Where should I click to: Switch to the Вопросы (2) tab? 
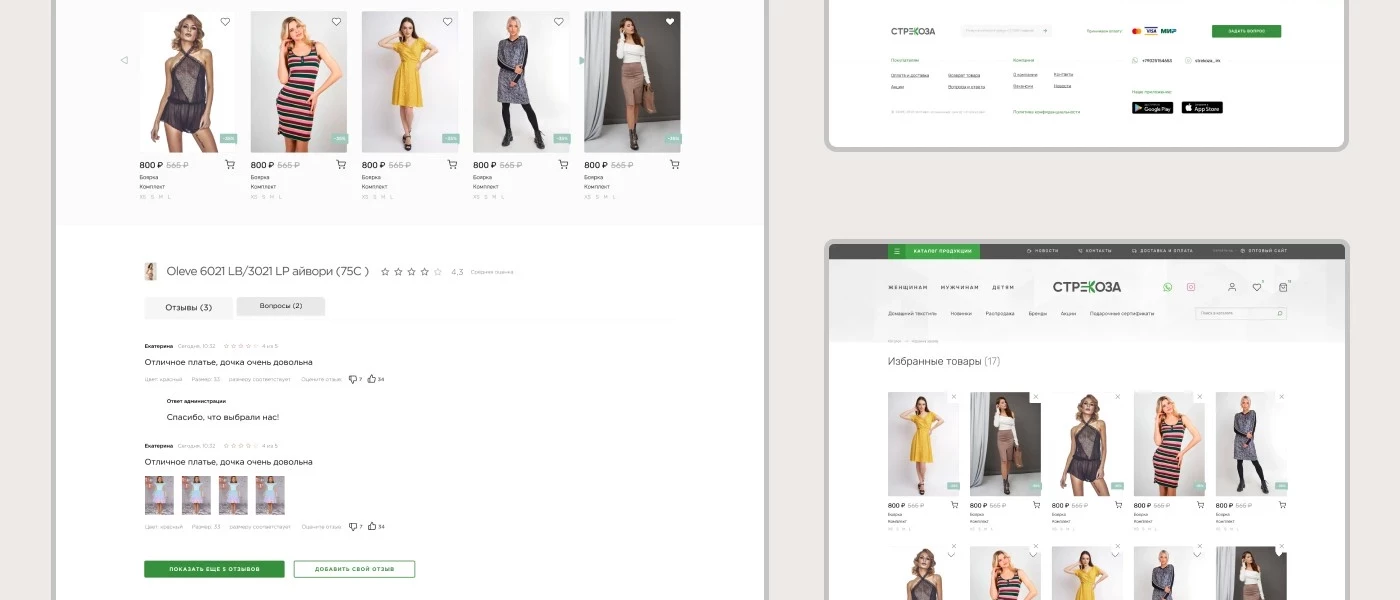pyautogui.click(x=281, y=306)
